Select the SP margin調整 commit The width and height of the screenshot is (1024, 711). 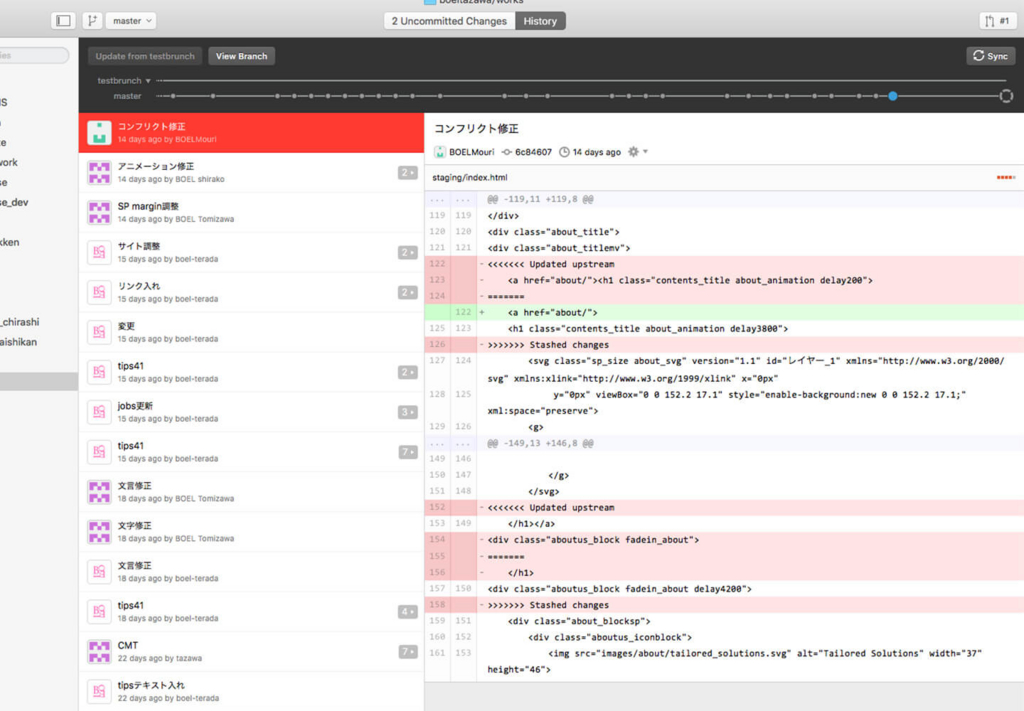click(251, 212)
